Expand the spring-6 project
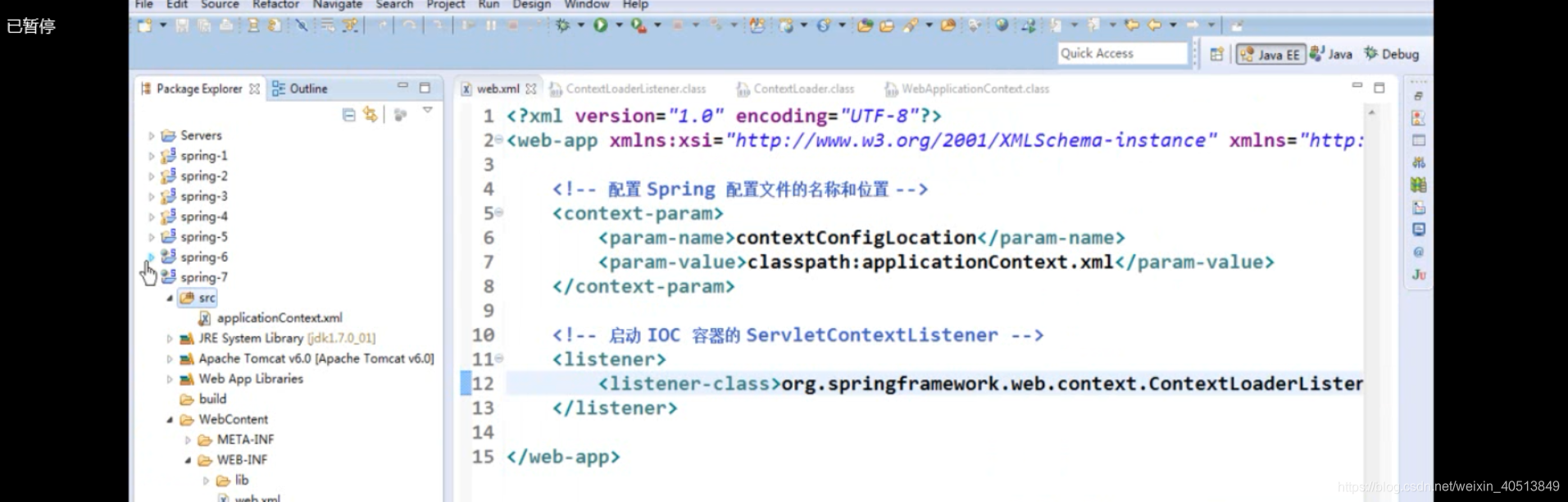 click(x=151, y=258)
